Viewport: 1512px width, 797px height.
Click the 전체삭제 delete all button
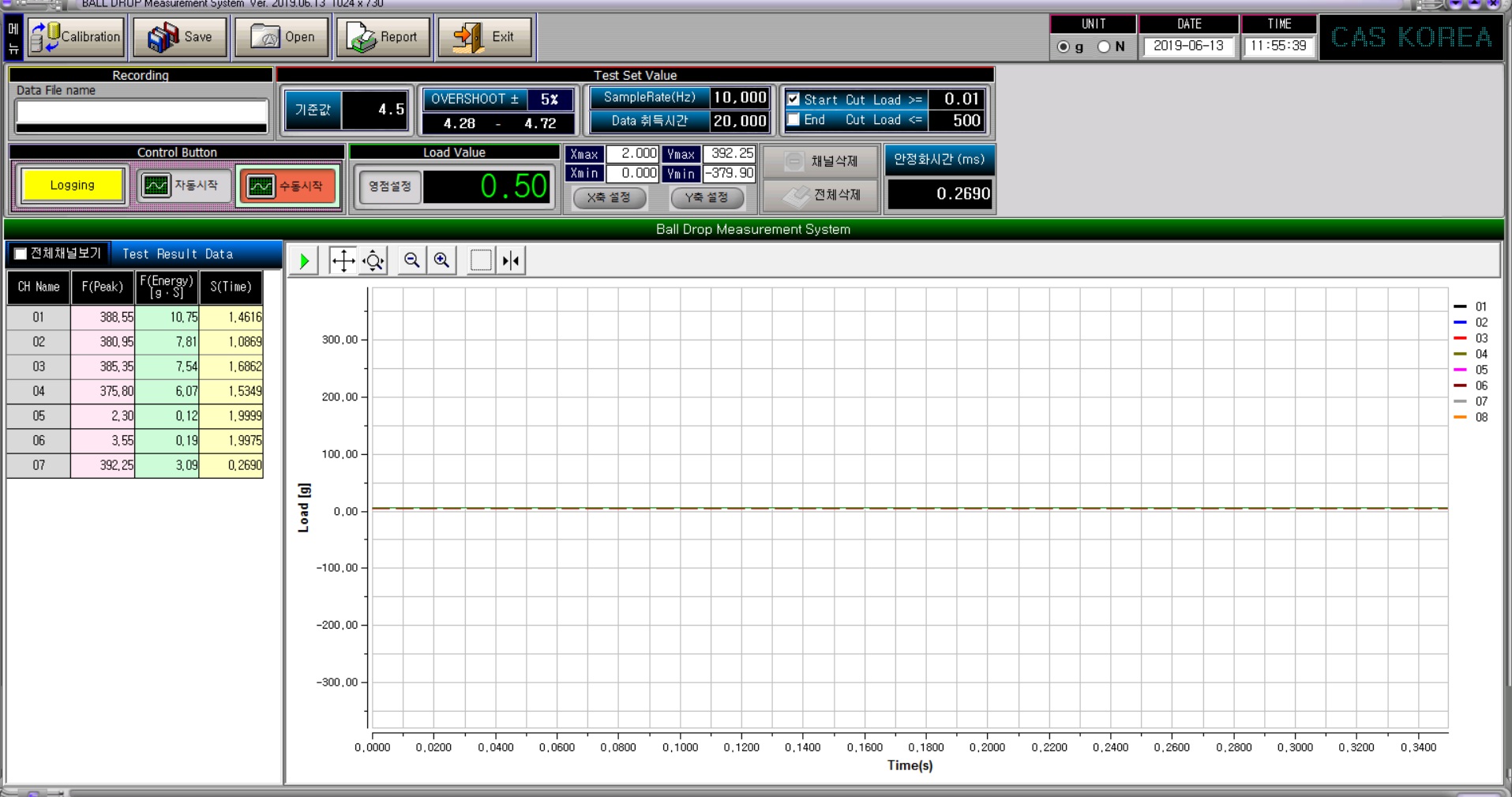(x=821, y=195)
